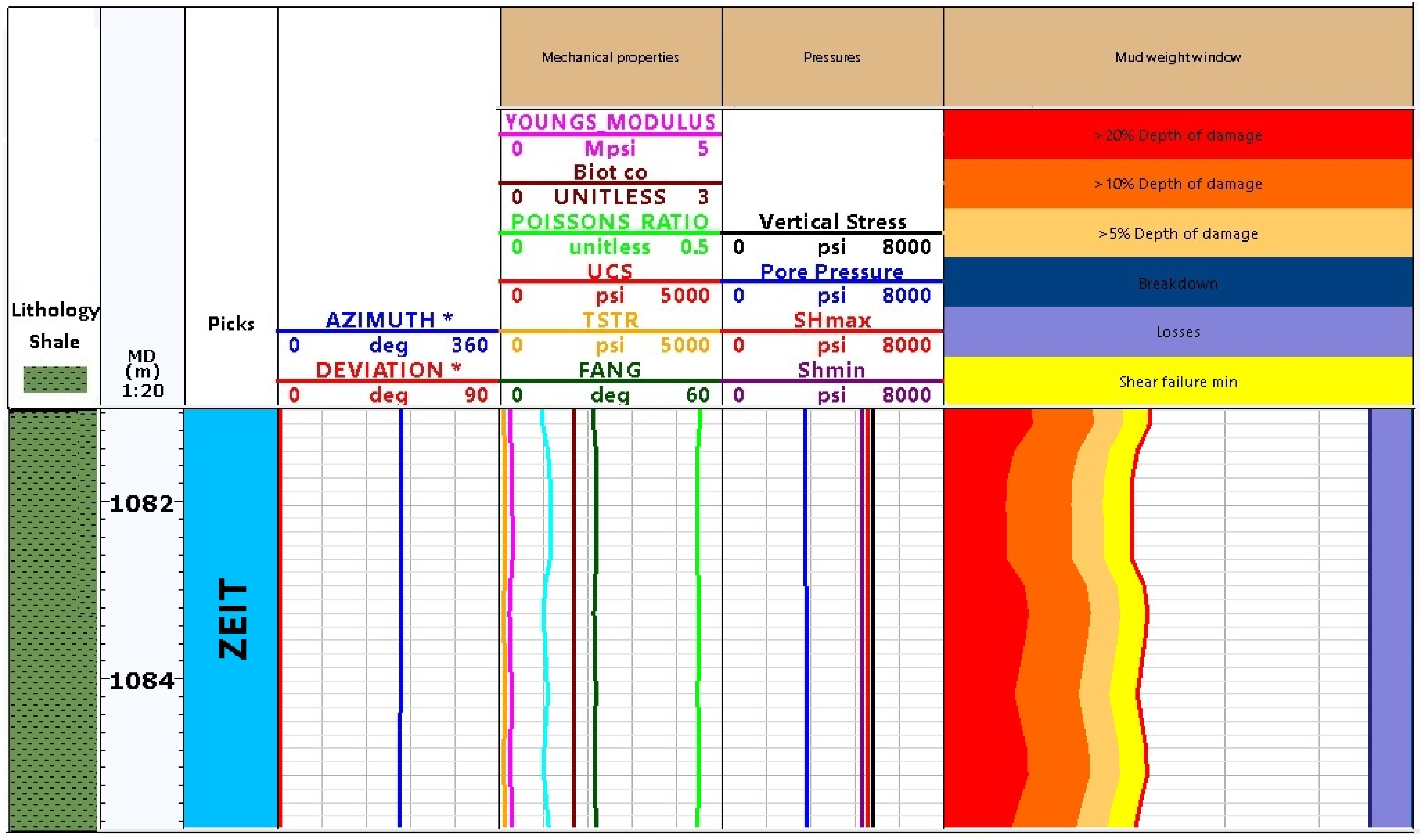Open the Pressures track header
This screenshot has width=1425, height=840.
click(832, 57)
